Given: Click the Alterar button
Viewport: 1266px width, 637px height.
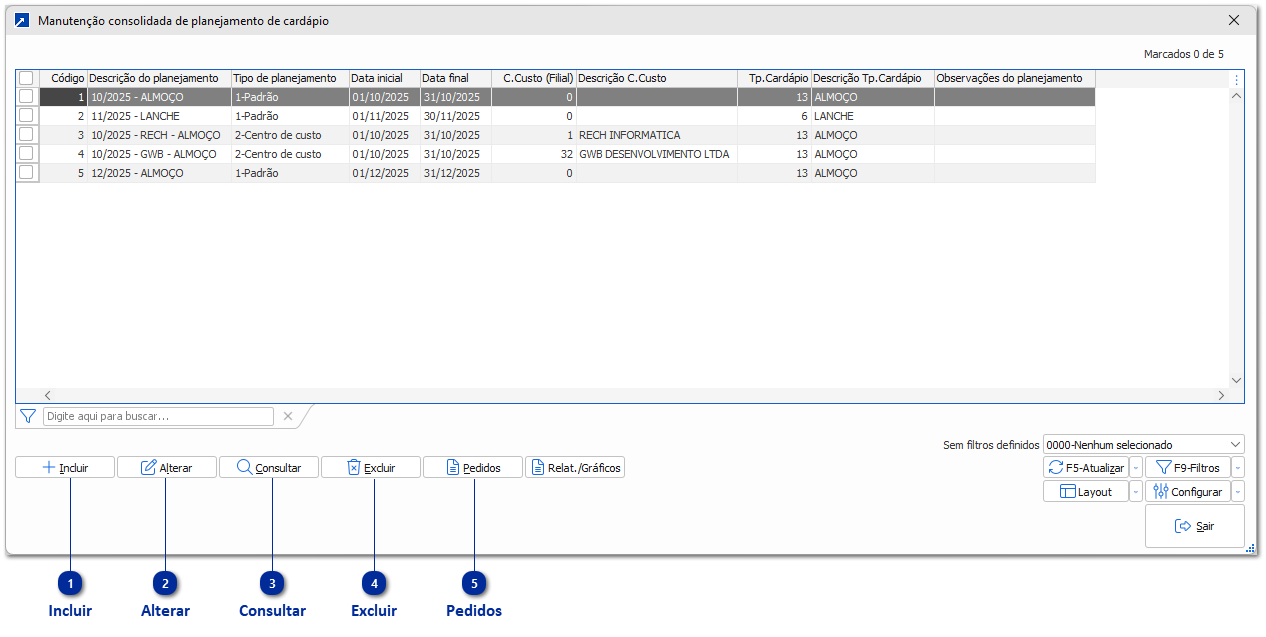Looking at the screenshot, I should [x=167, y=467].
